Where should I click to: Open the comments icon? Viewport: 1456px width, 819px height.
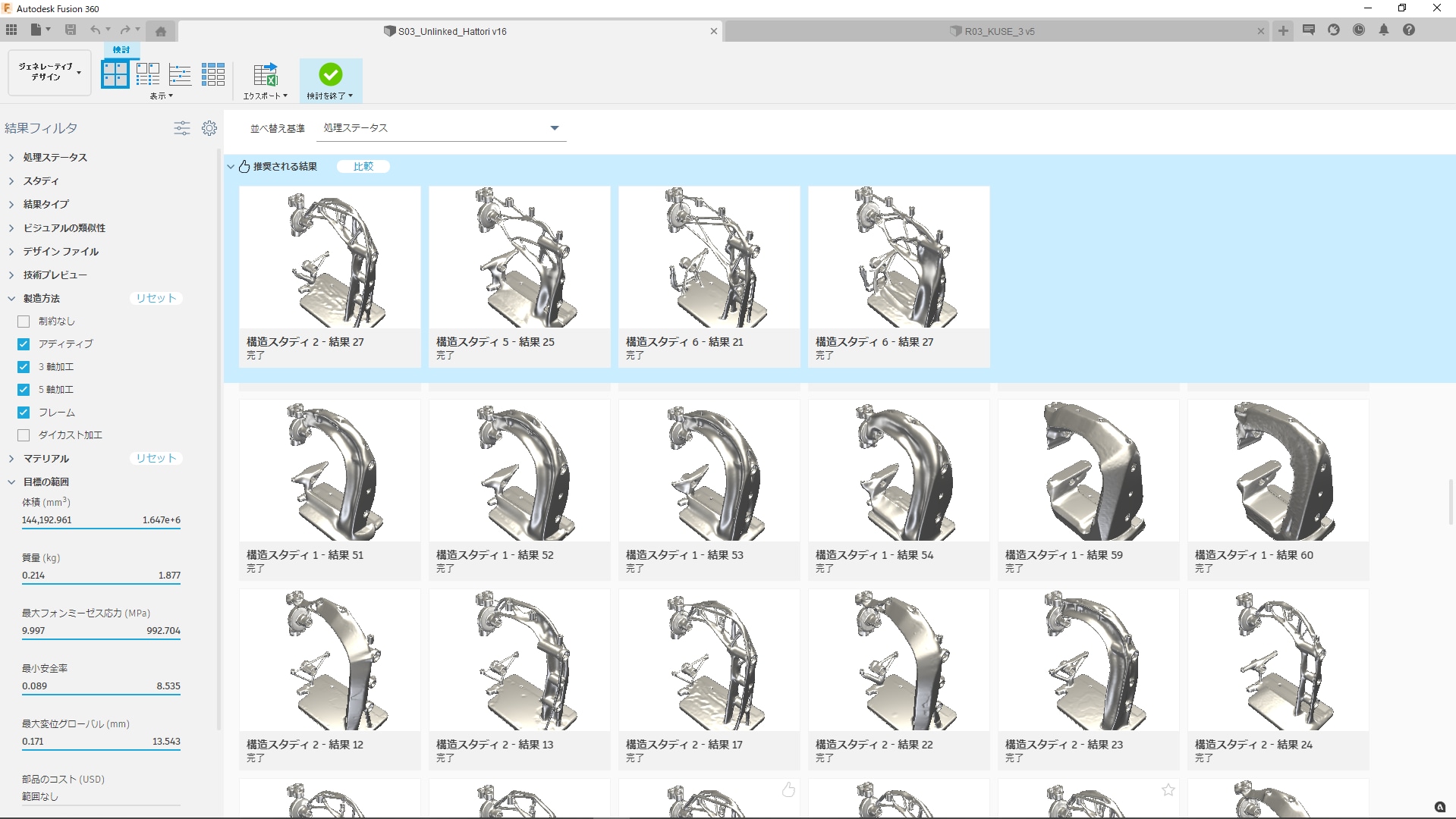(x=1309, y=30)
